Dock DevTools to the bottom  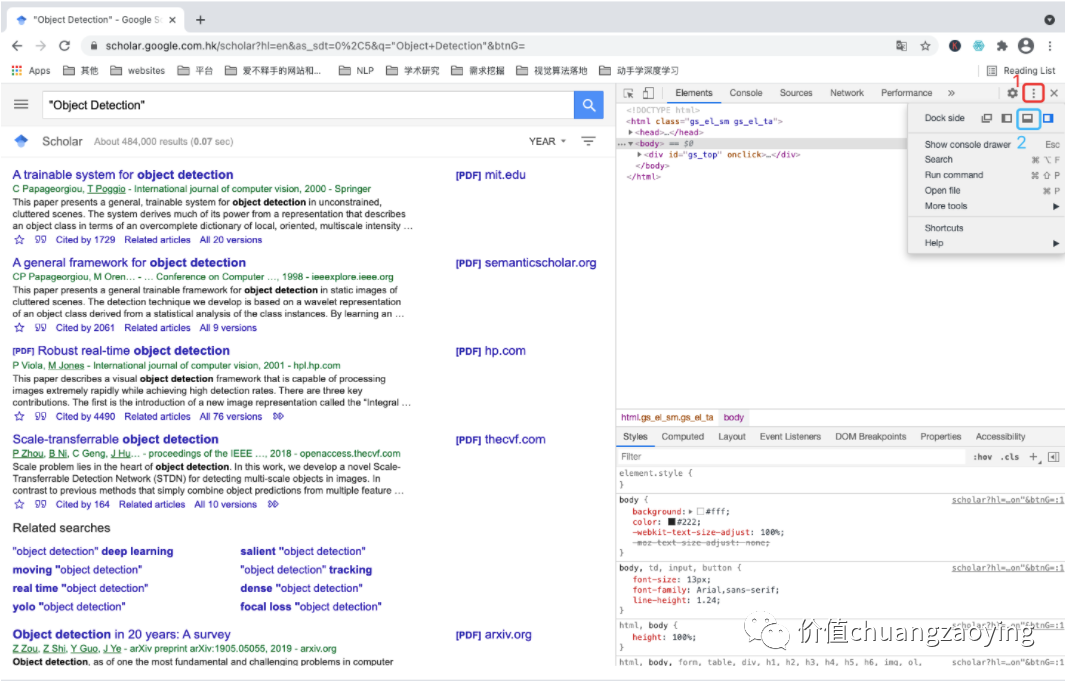[x=1027, y=119]
